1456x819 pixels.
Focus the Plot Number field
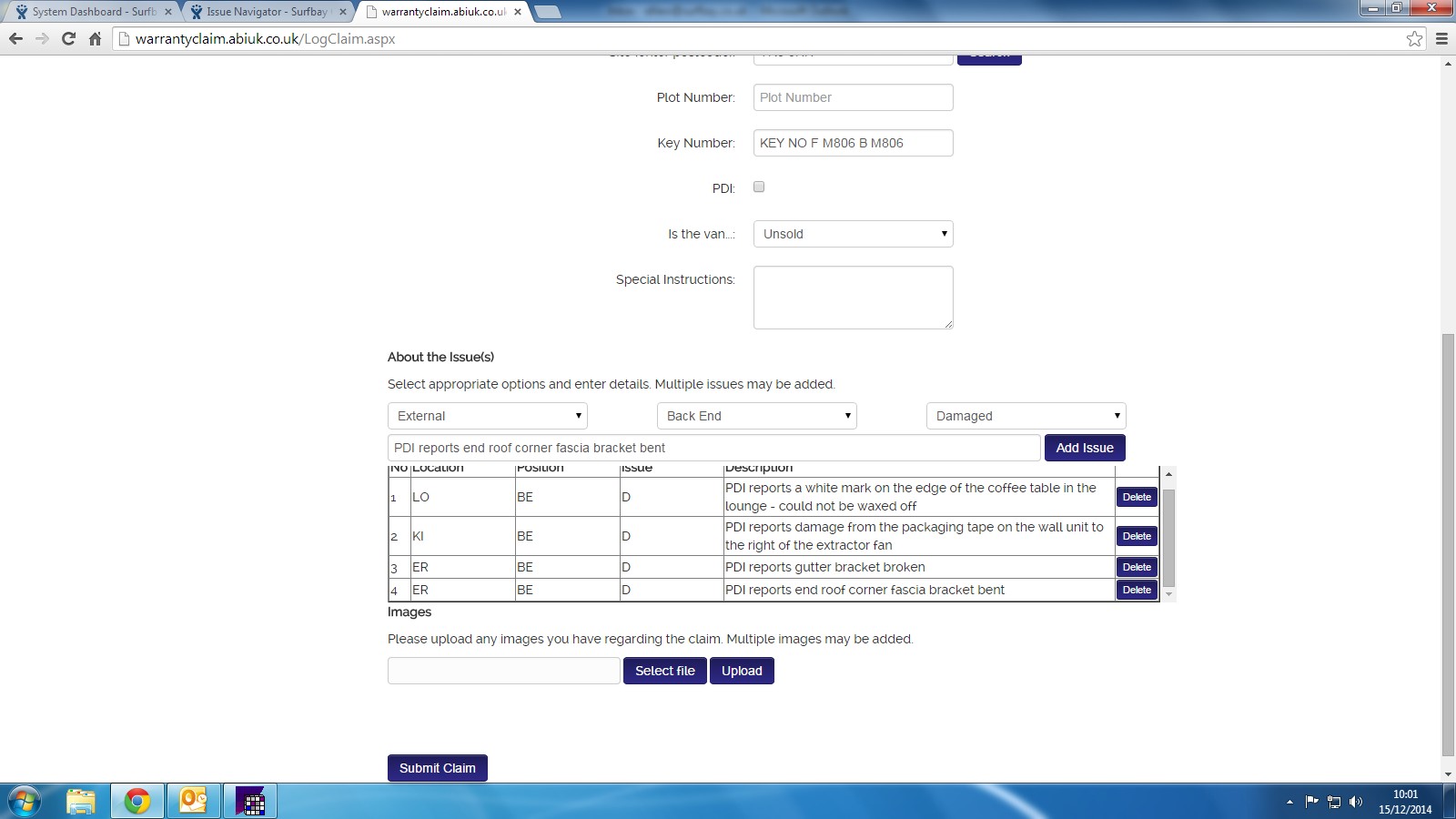pyautogui.click(x=854, y=97)
